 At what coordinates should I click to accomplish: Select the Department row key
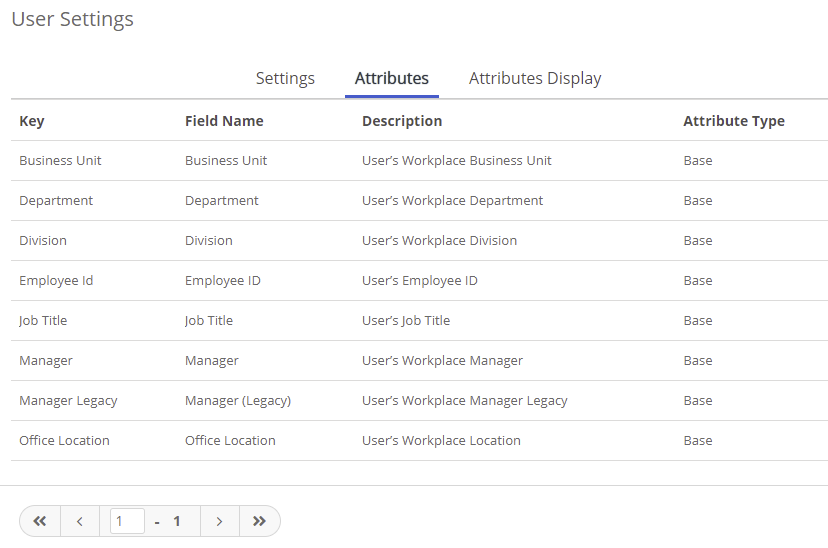56,201
